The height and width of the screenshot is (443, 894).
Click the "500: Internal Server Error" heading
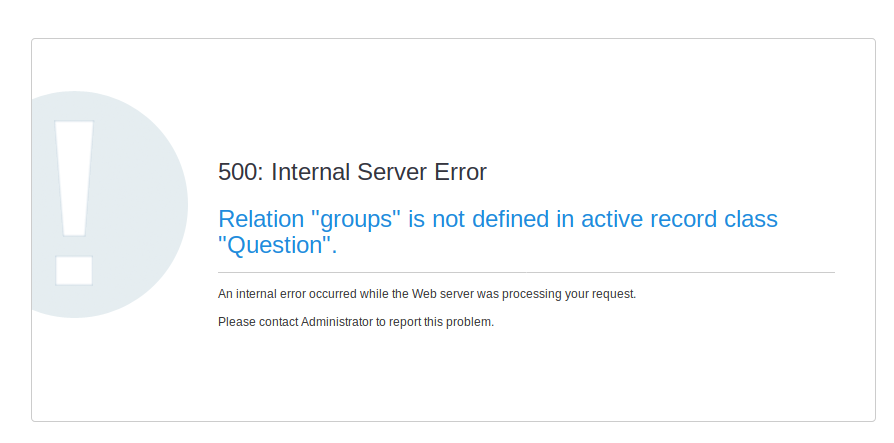click(x=352, y=172)
